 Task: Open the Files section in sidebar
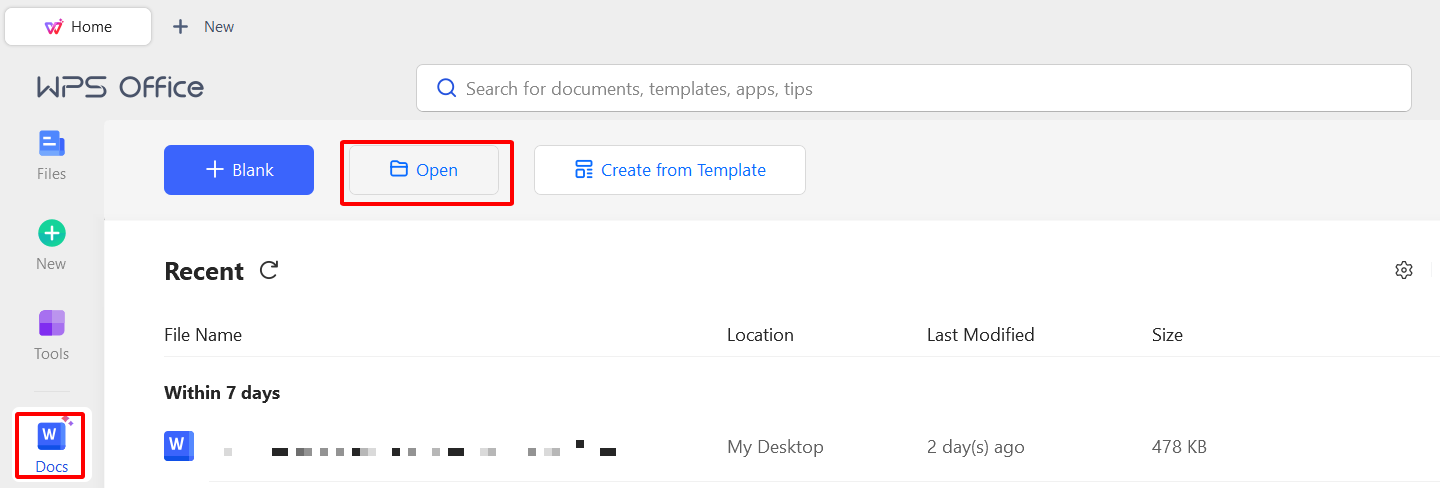[52, 155]
